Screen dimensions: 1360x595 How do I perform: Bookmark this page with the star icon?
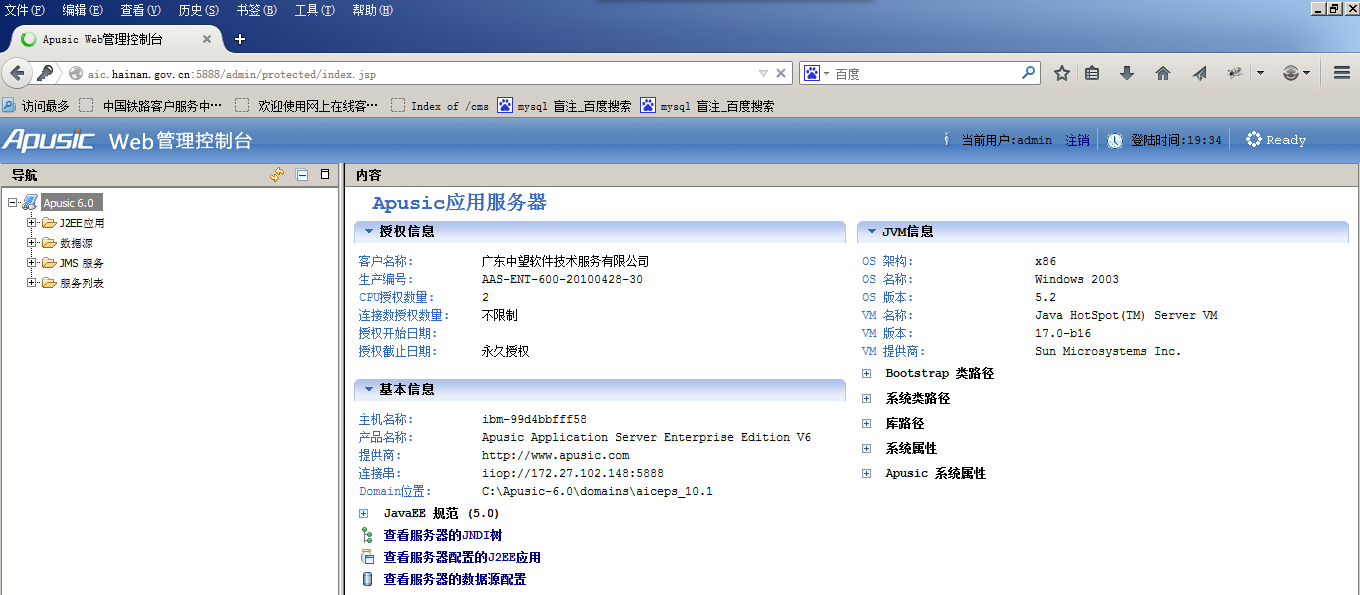[1062, 73]
